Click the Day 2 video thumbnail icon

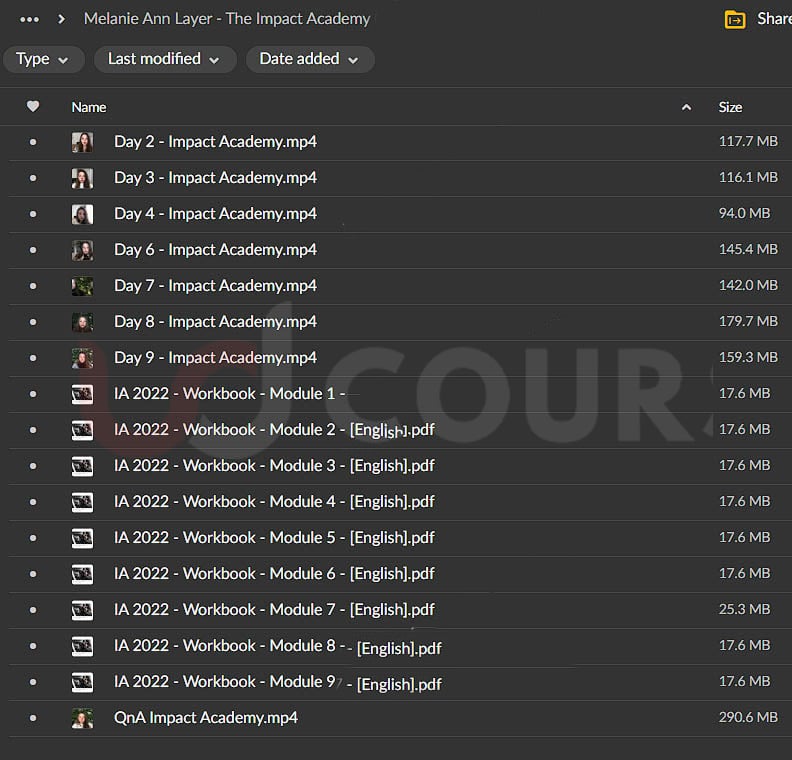click(x=82, y=142)
